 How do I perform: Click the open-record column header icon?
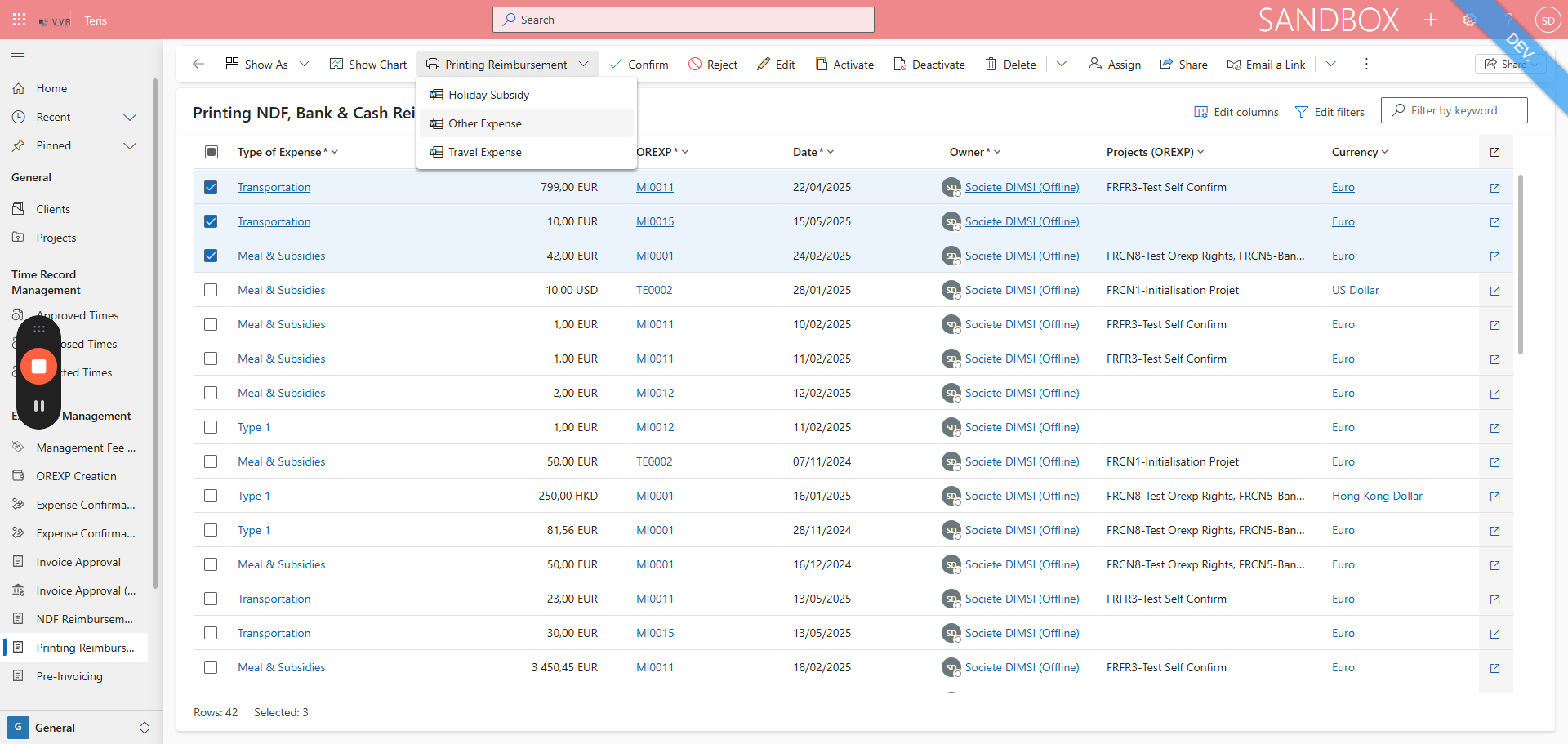(1494, 153)
